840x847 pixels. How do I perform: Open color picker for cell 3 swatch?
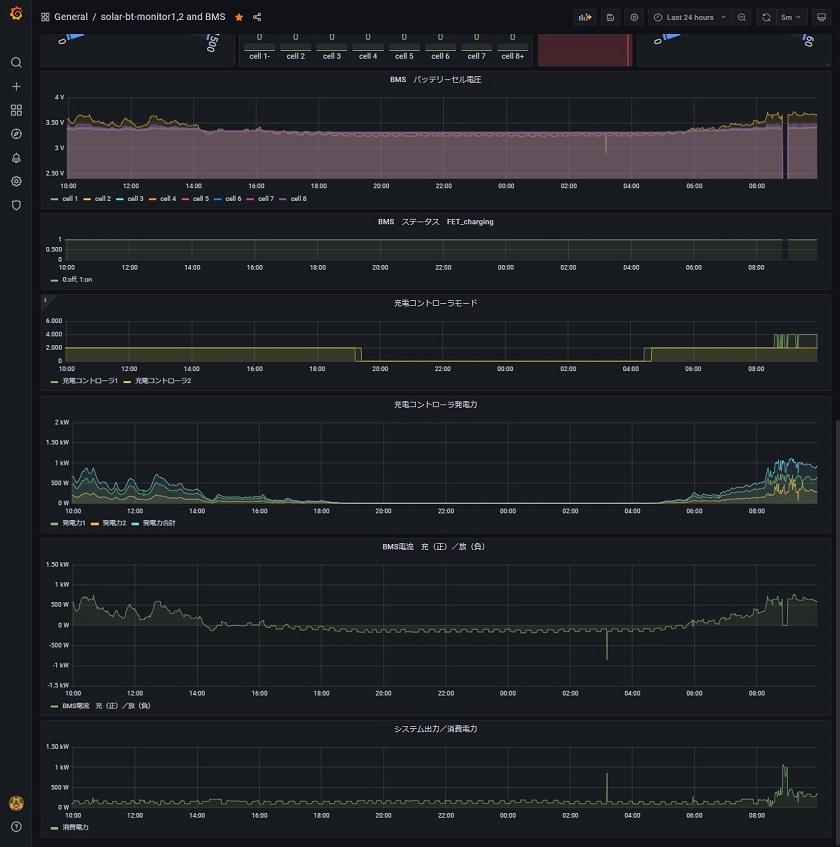coord(120,199)
